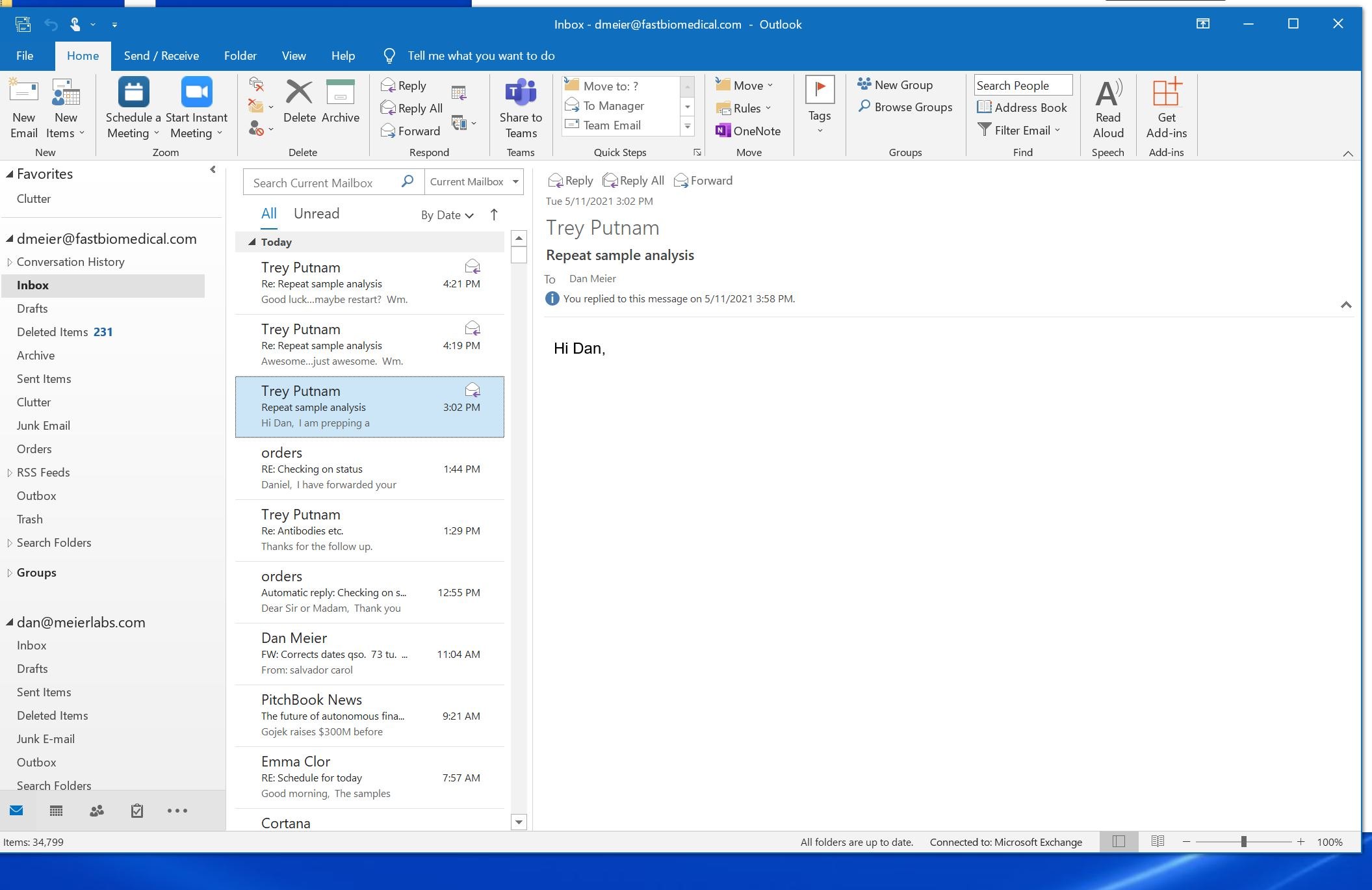Viewport: 1372px width, 890px height.
Task: Expand the Favorites section in sidebar
Action: pos(10,173)
